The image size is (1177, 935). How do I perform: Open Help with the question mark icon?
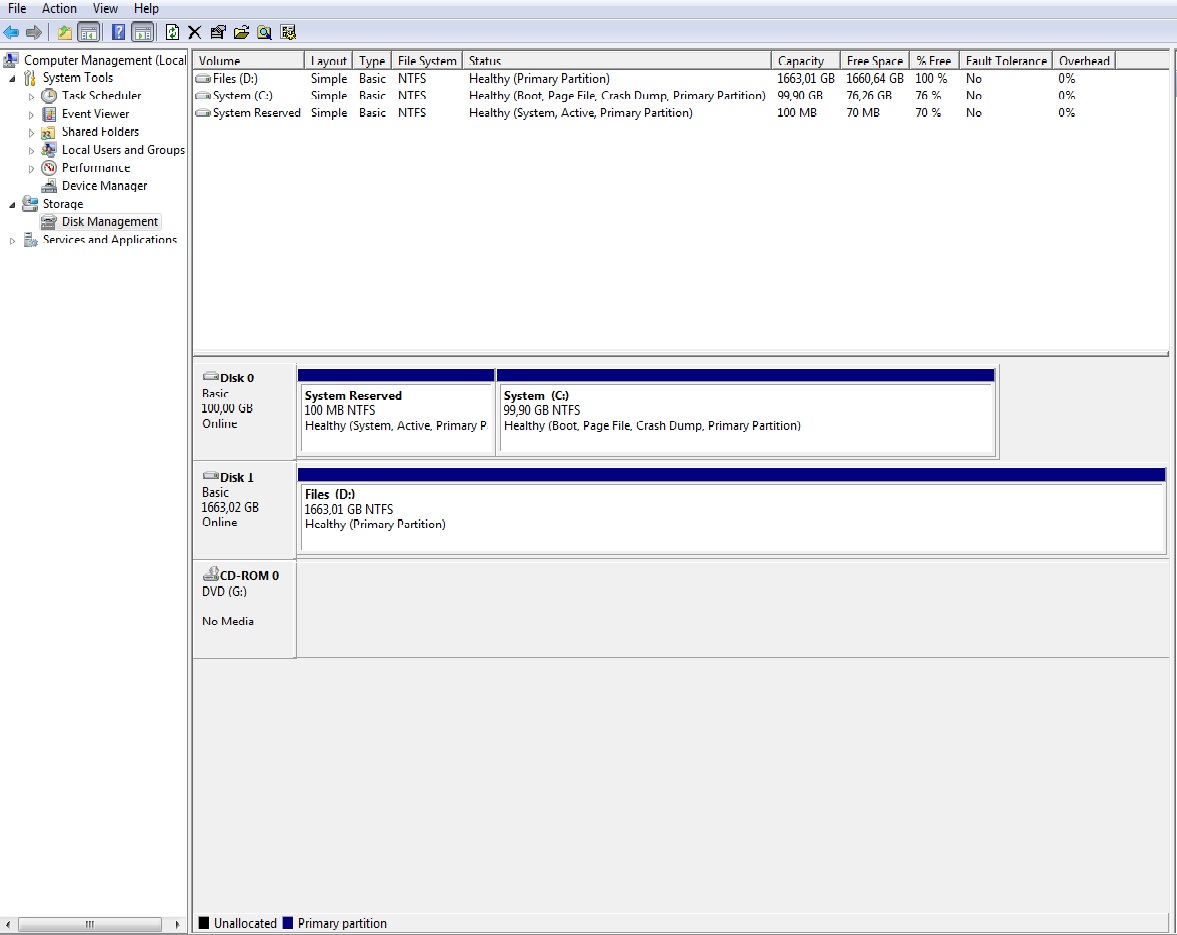coord(118,32)
